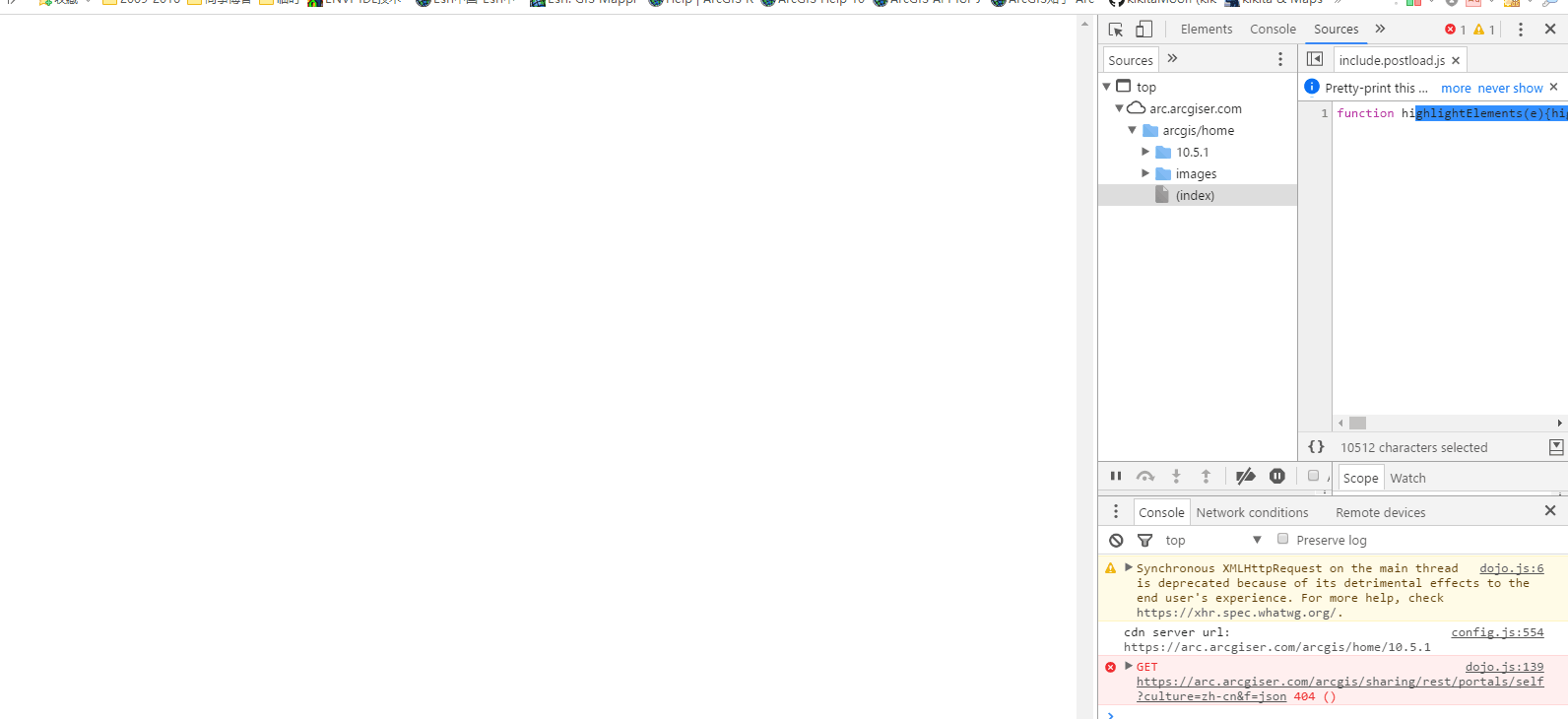
Task: Select the Sources navigator sub-tab
Action: click(x=1131, y=60)
